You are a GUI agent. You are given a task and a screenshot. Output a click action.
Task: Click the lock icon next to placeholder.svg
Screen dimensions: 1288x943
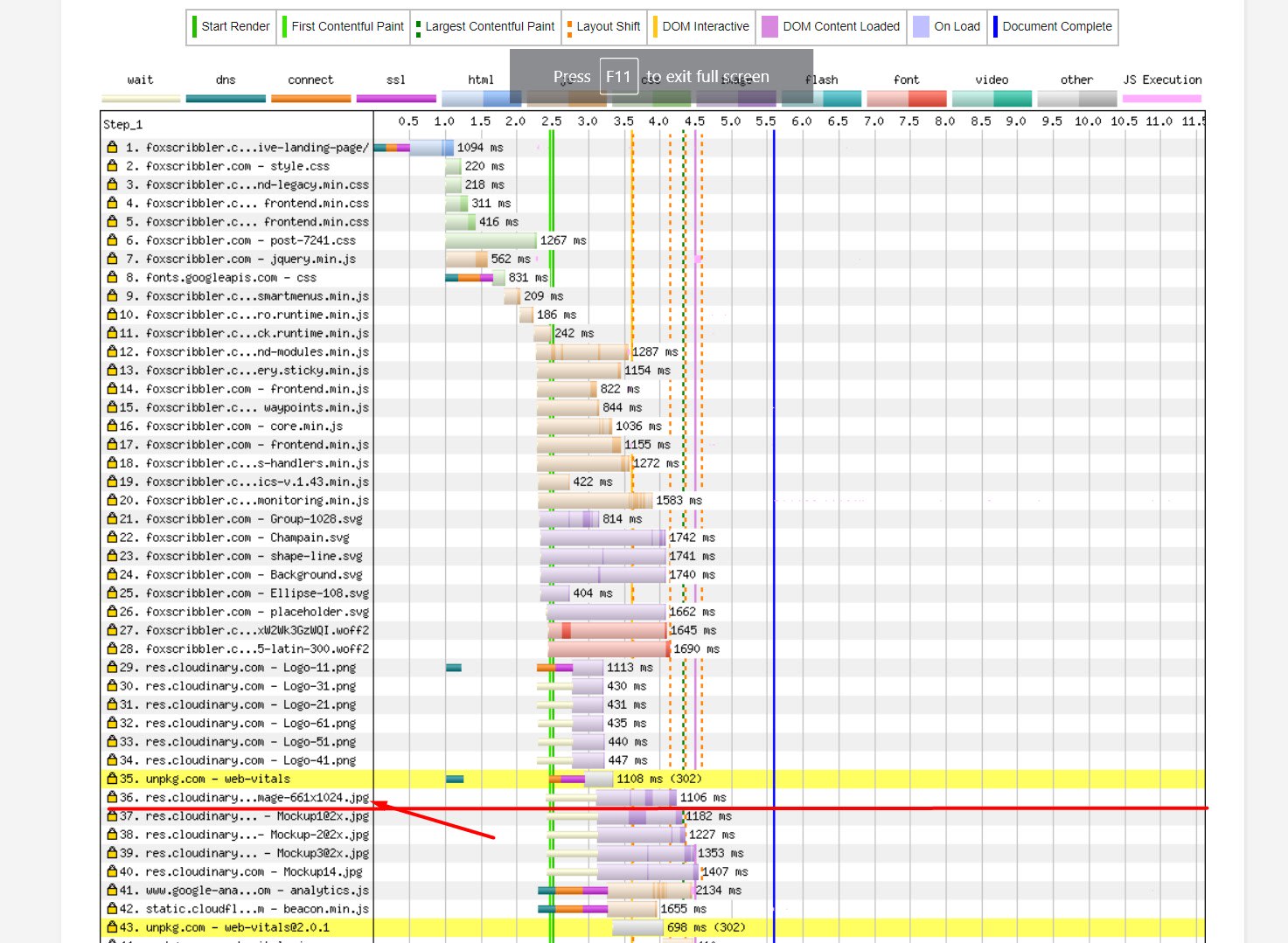pyautogui.click(x=112, y=612)
